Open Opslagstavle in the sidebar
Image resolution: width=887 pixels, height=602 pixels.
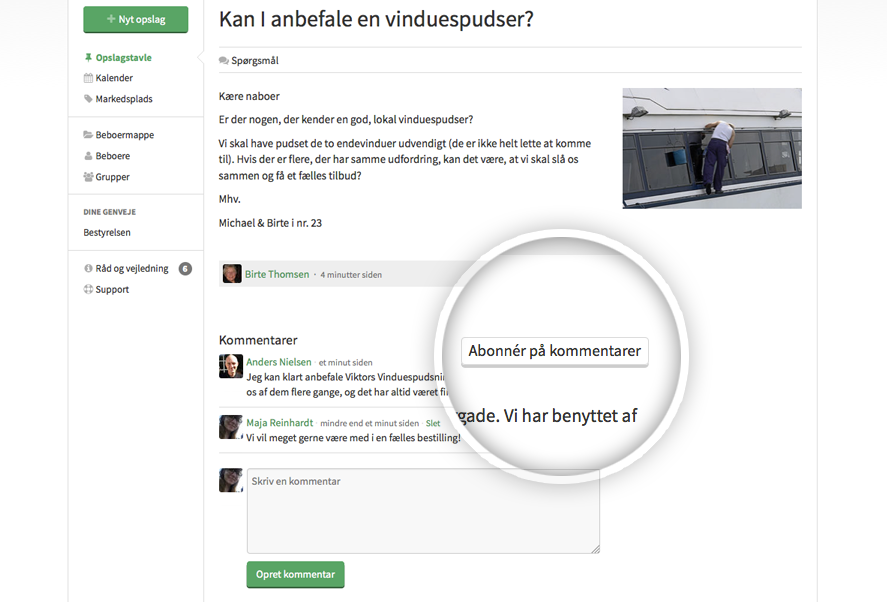click(123, 58)
